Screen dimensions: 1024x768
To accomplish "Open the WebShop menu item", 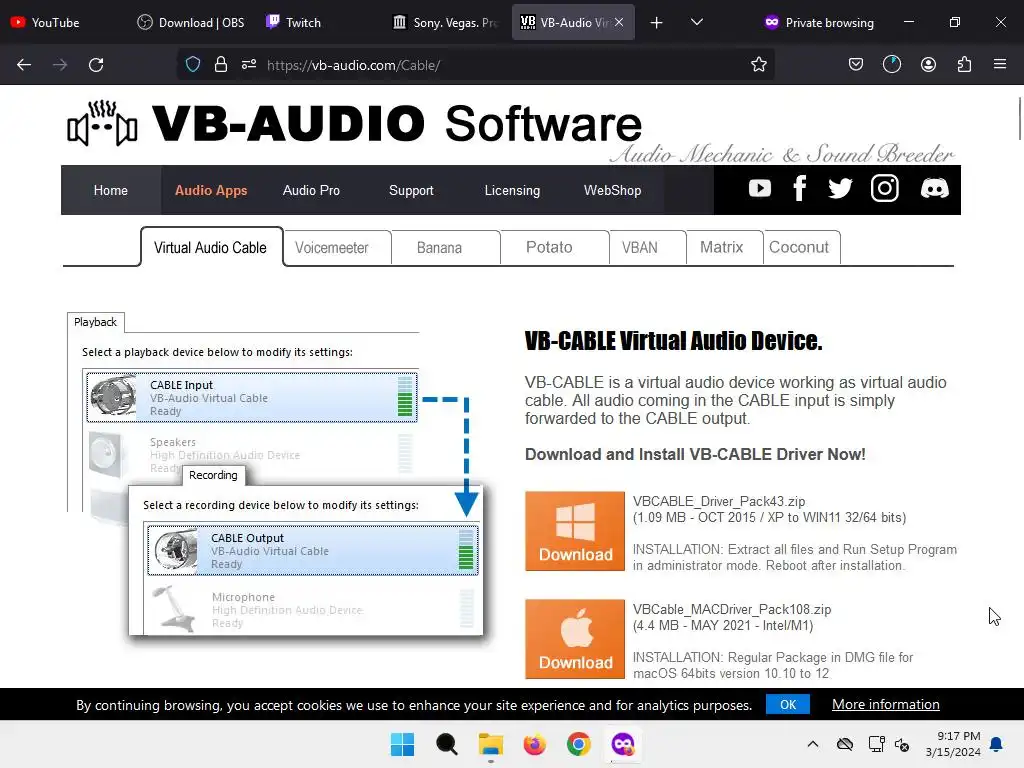I will 612,190.
